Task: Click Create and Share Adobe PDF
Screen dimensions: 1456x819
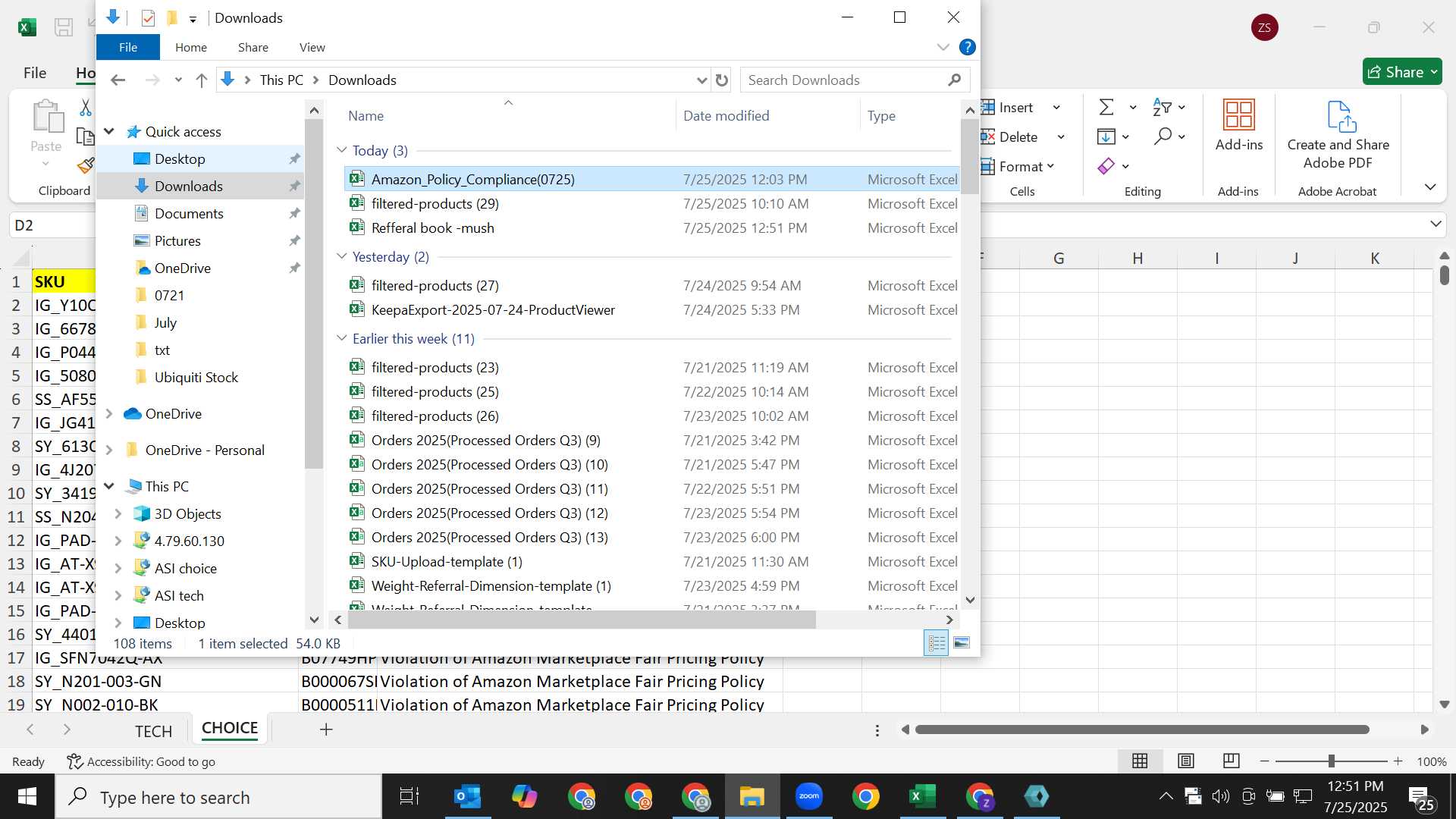Action: [x=1338, y=135]
